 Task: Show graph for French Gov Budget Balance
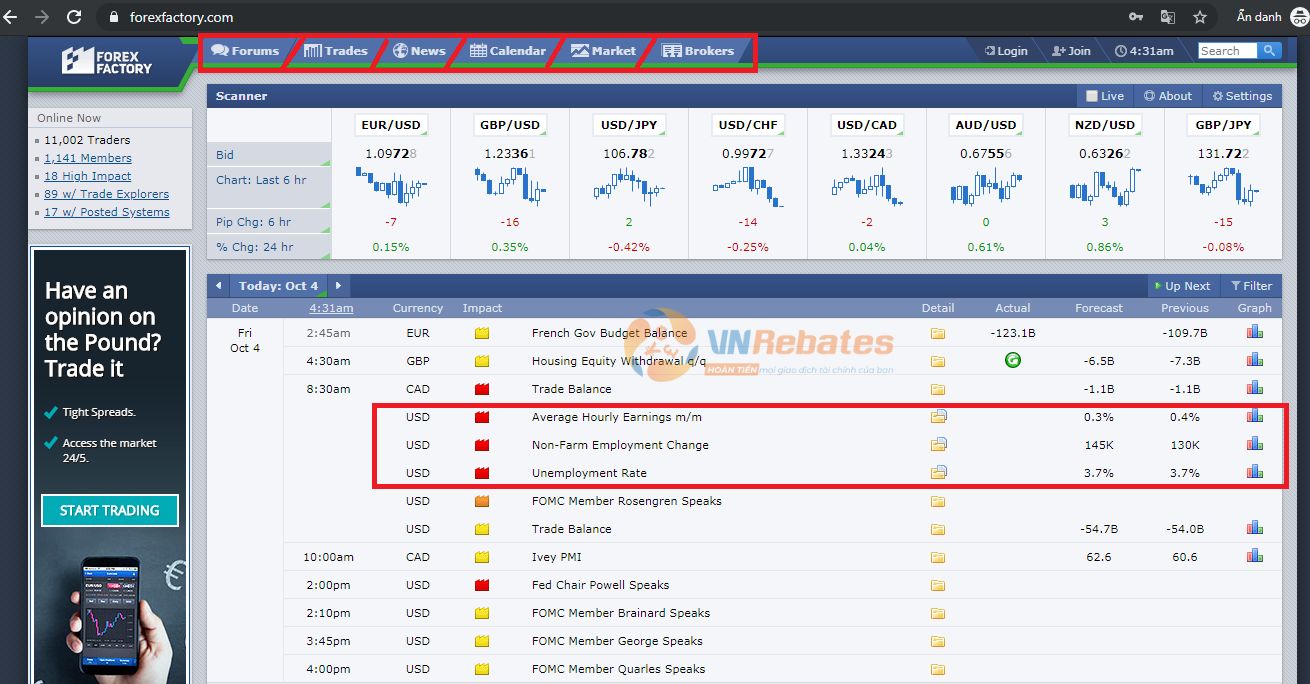click(x=1254, y=332)
